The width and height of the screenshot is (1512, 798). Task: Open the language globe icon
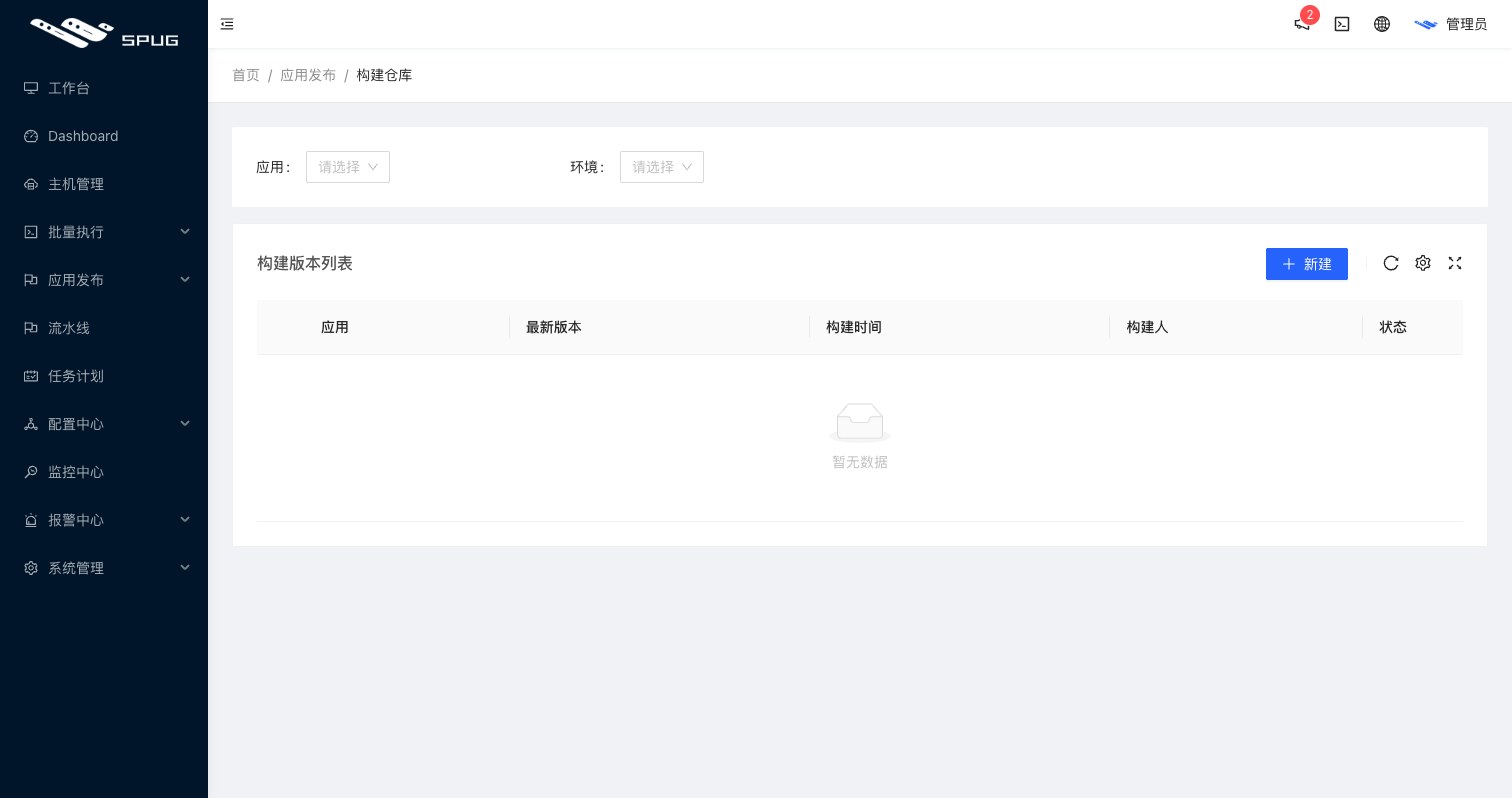[1382, 24]
